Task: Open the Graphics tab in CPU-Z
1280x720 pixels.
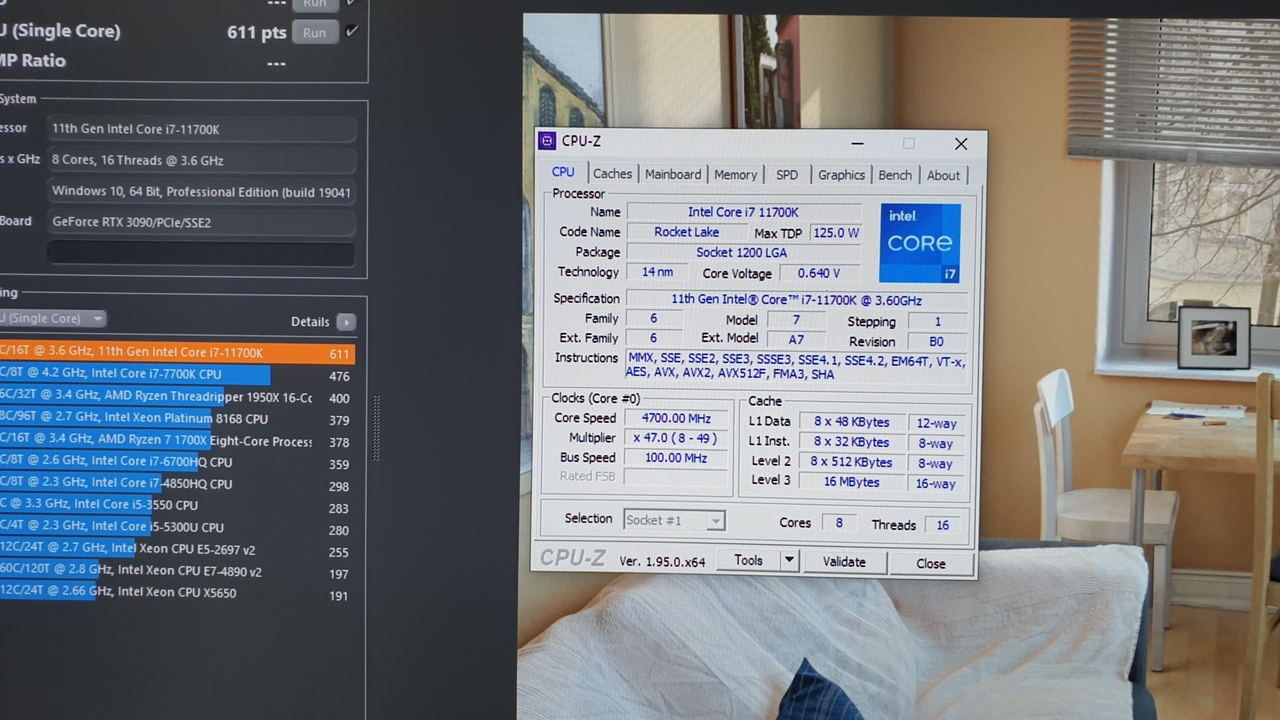Action: coord(841,175)
